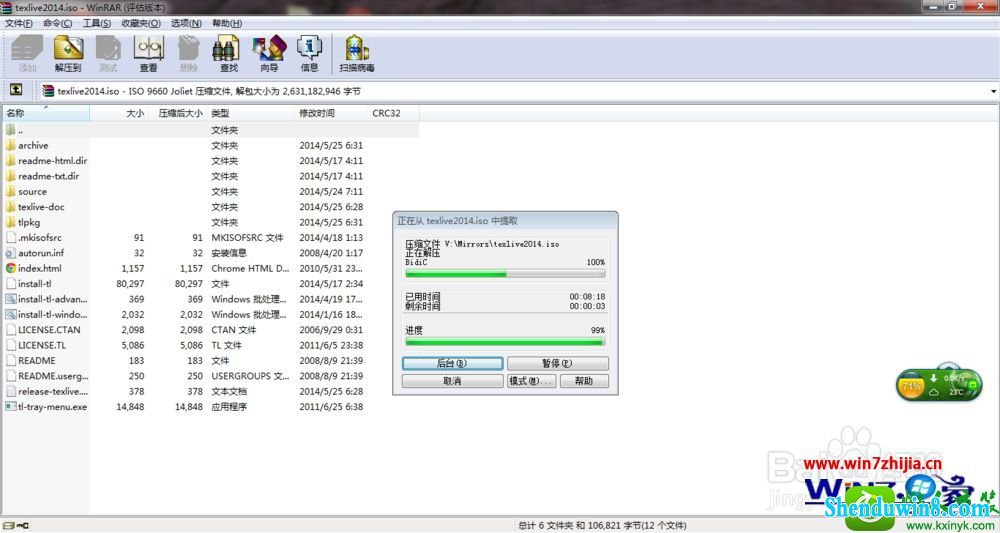
Task: Select the source folder
Action: pos(27,191)
